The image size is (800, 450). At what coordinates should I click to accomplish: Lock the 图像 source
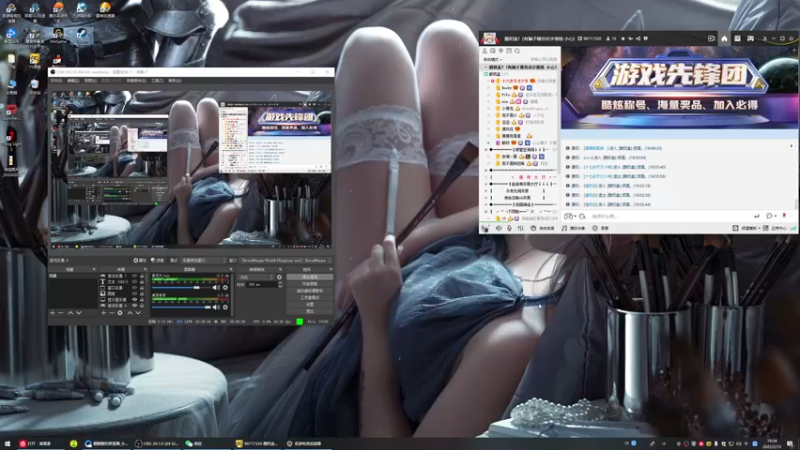(142, 294)
